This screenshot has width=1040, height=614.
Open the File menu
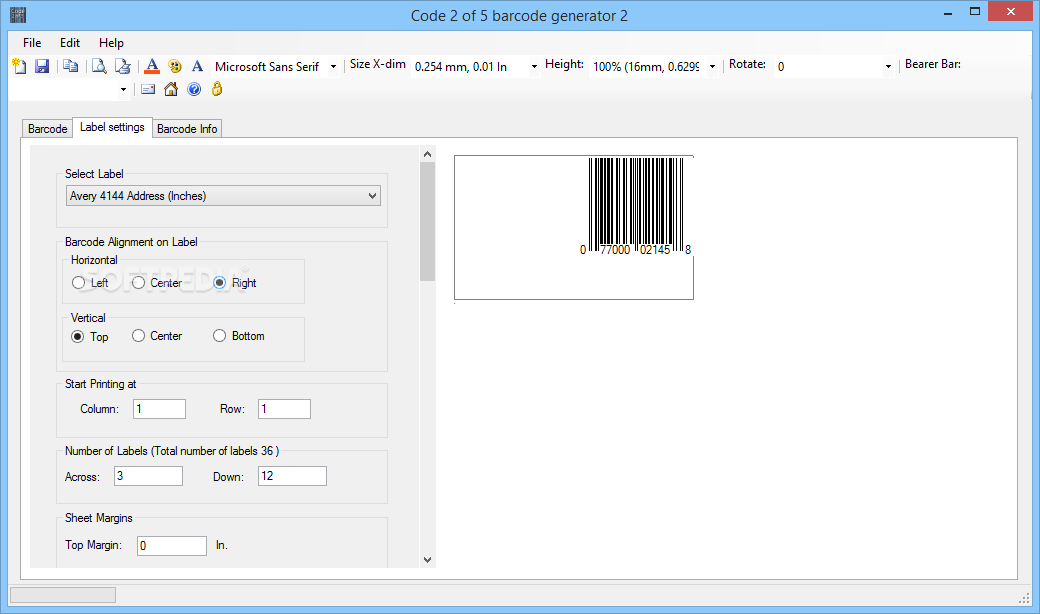tap(32, 42)
